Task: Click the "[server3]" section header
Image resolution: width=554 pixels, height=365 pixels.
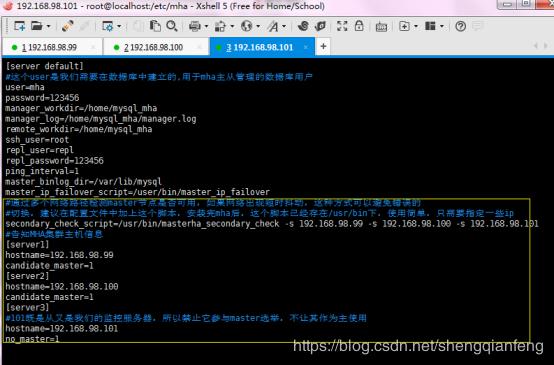Action: [x=27, y=307]
